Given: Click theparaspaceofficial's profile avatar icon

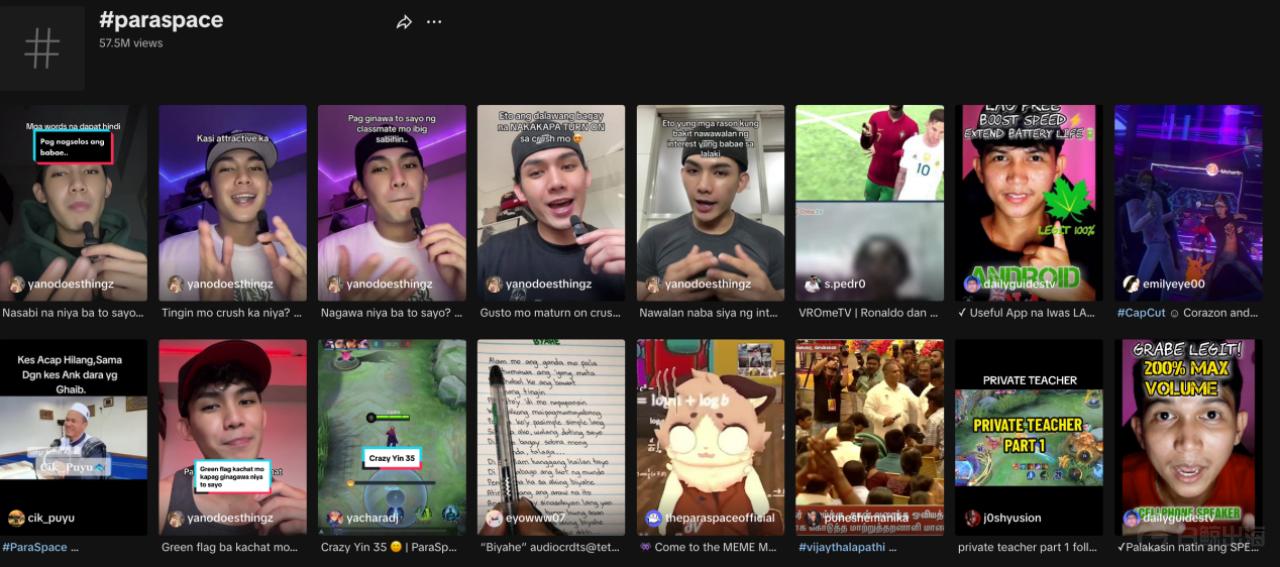Looking at the screenshot, I should [654, 518].
